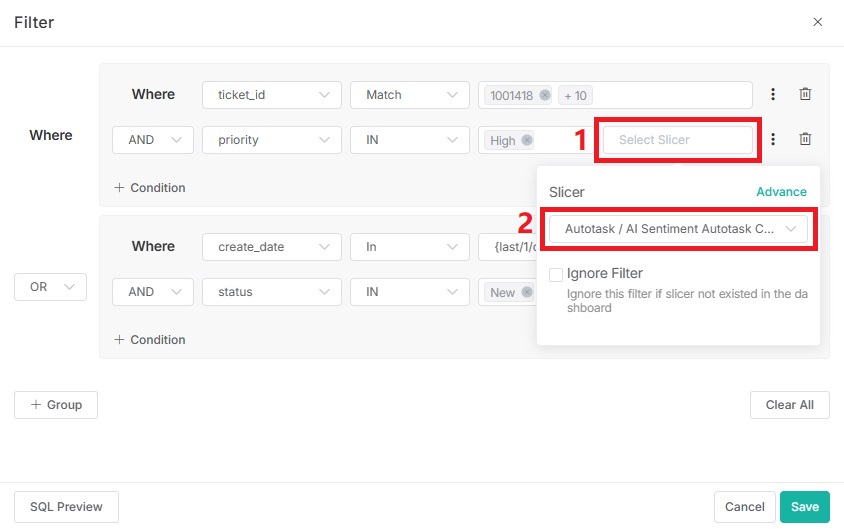Viewport: 844px width, 529px height.
Task: Open the priority field dropdown
Action: 272,140
